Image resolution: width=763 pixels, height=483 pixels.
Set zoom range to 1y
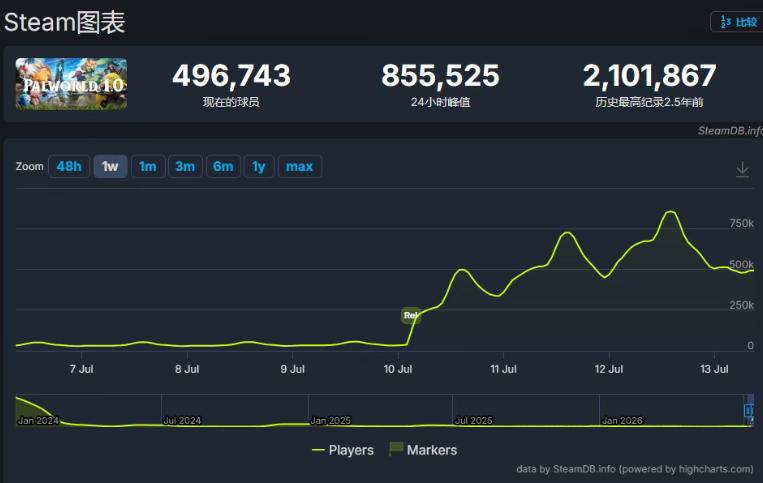[x=259, y=166]
